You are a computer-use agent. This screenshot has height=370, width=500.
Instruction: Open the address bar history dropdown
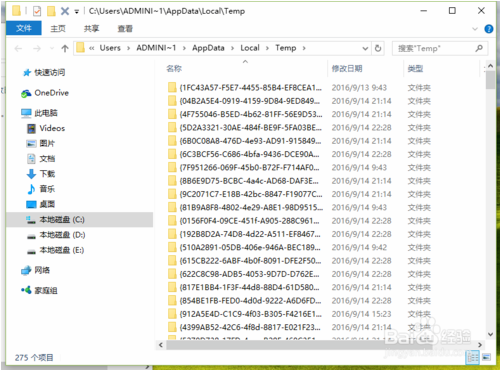point(365,49)
